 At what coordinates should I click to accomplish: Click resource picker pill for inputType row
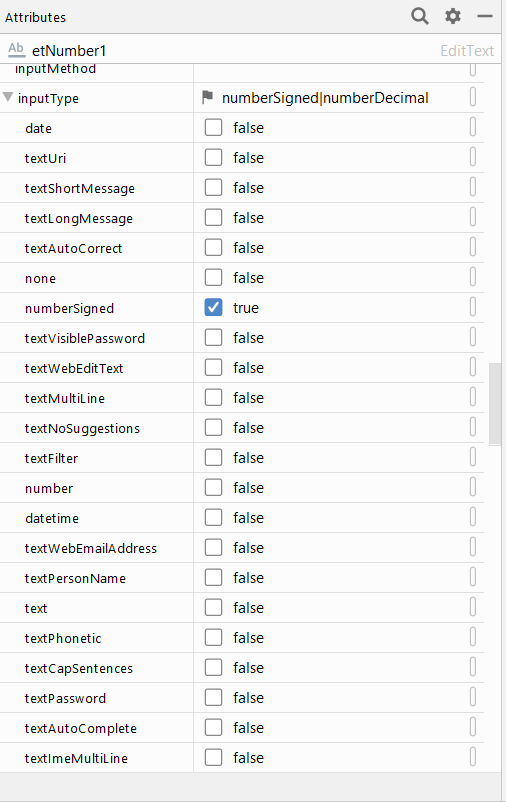tap(473, 97)
